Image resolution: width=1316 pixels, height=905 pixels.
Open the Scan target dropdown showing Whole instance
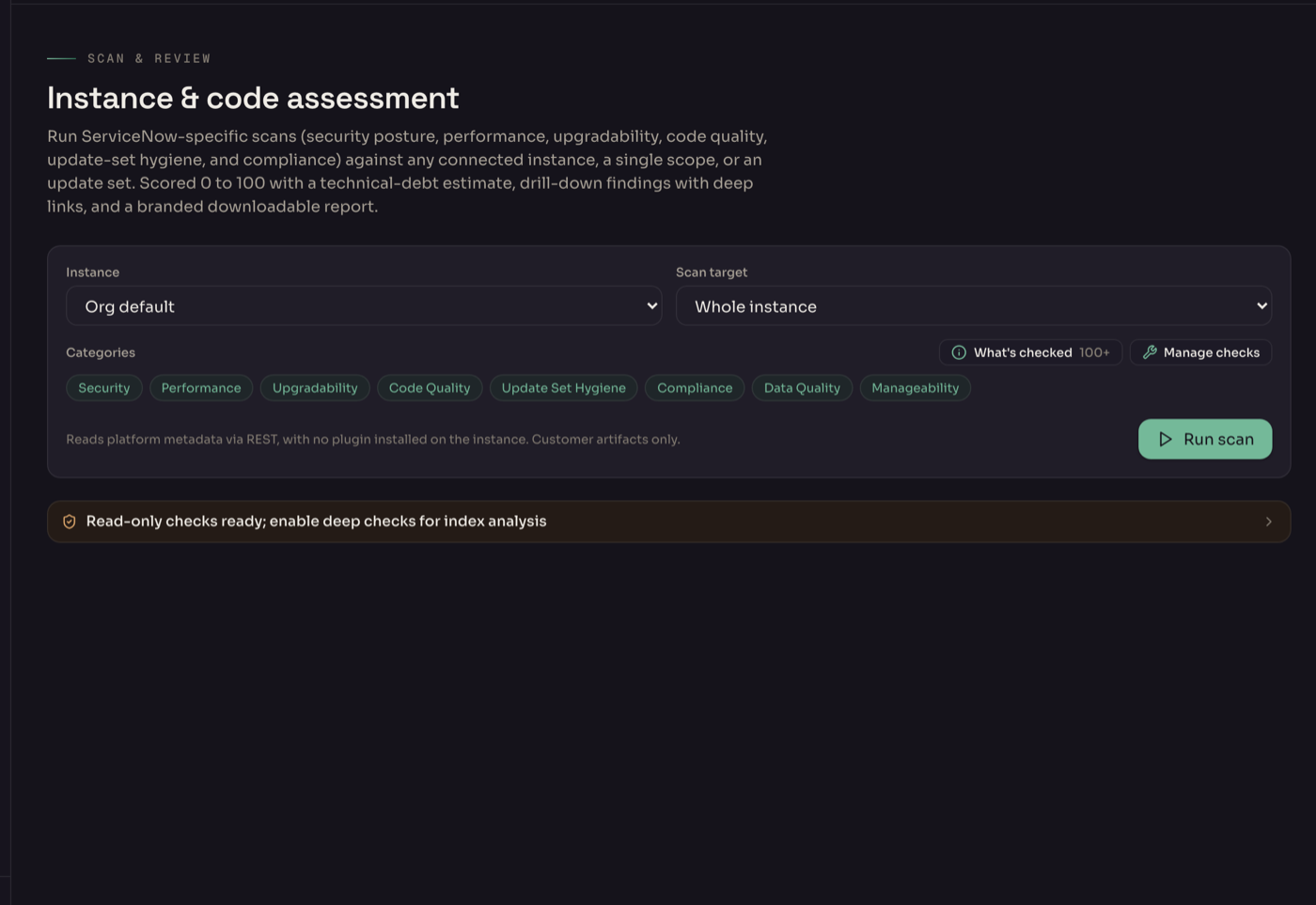click(x=974, y=306)
